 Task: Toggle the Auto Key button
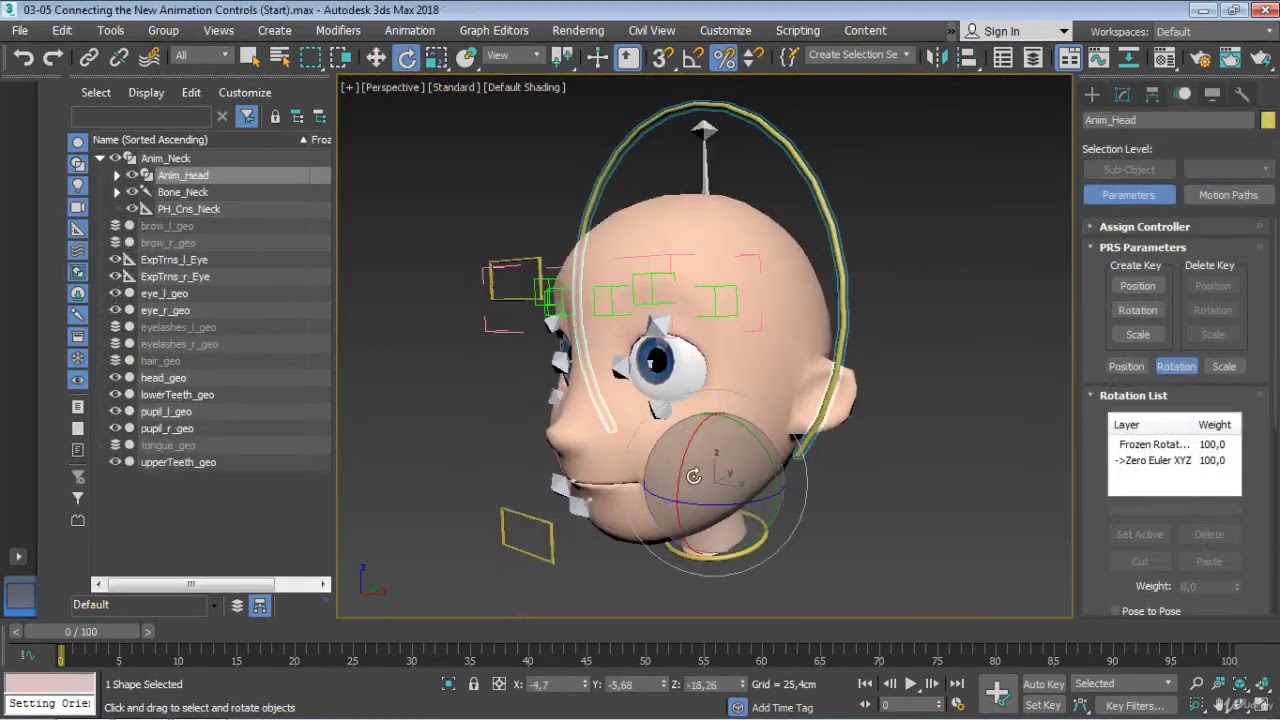[1043, 684]
